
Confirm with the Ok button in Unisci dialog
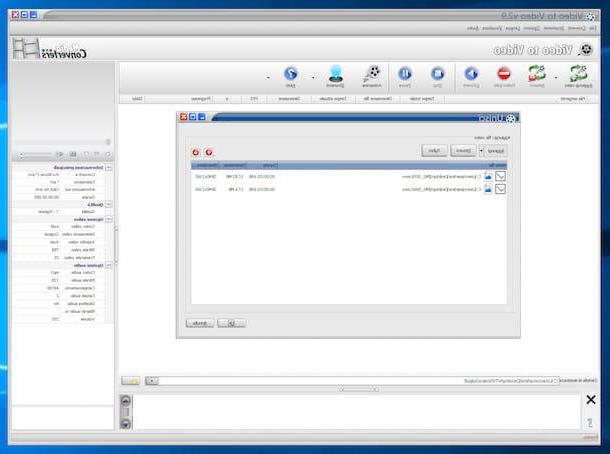click(231, 323)
